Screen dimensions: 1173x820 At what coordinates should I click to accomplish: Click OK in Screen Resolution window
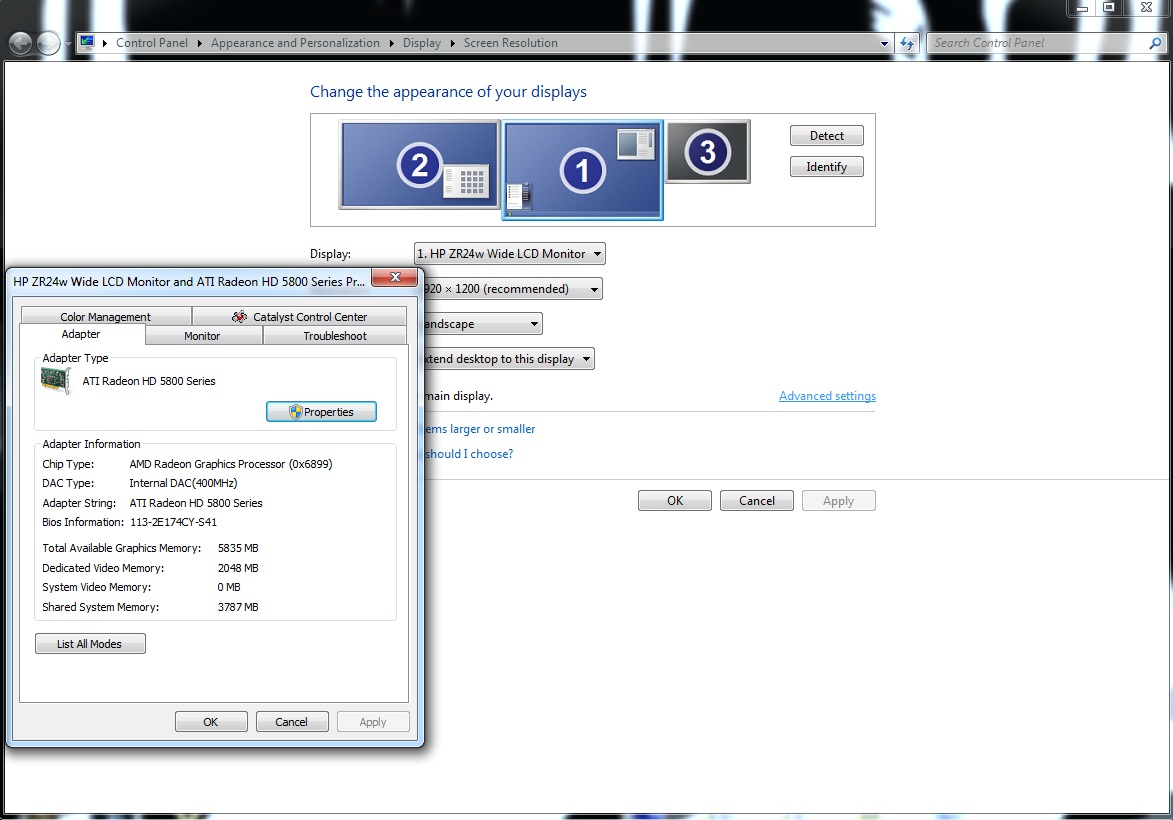(x=675, y=501)
